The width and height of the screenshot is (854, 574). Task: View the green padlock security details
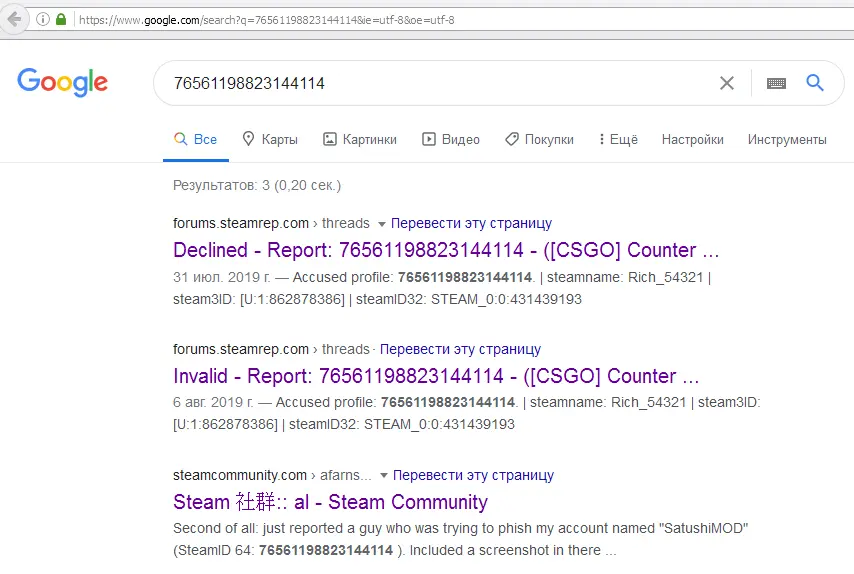click(x=61, y=20)
